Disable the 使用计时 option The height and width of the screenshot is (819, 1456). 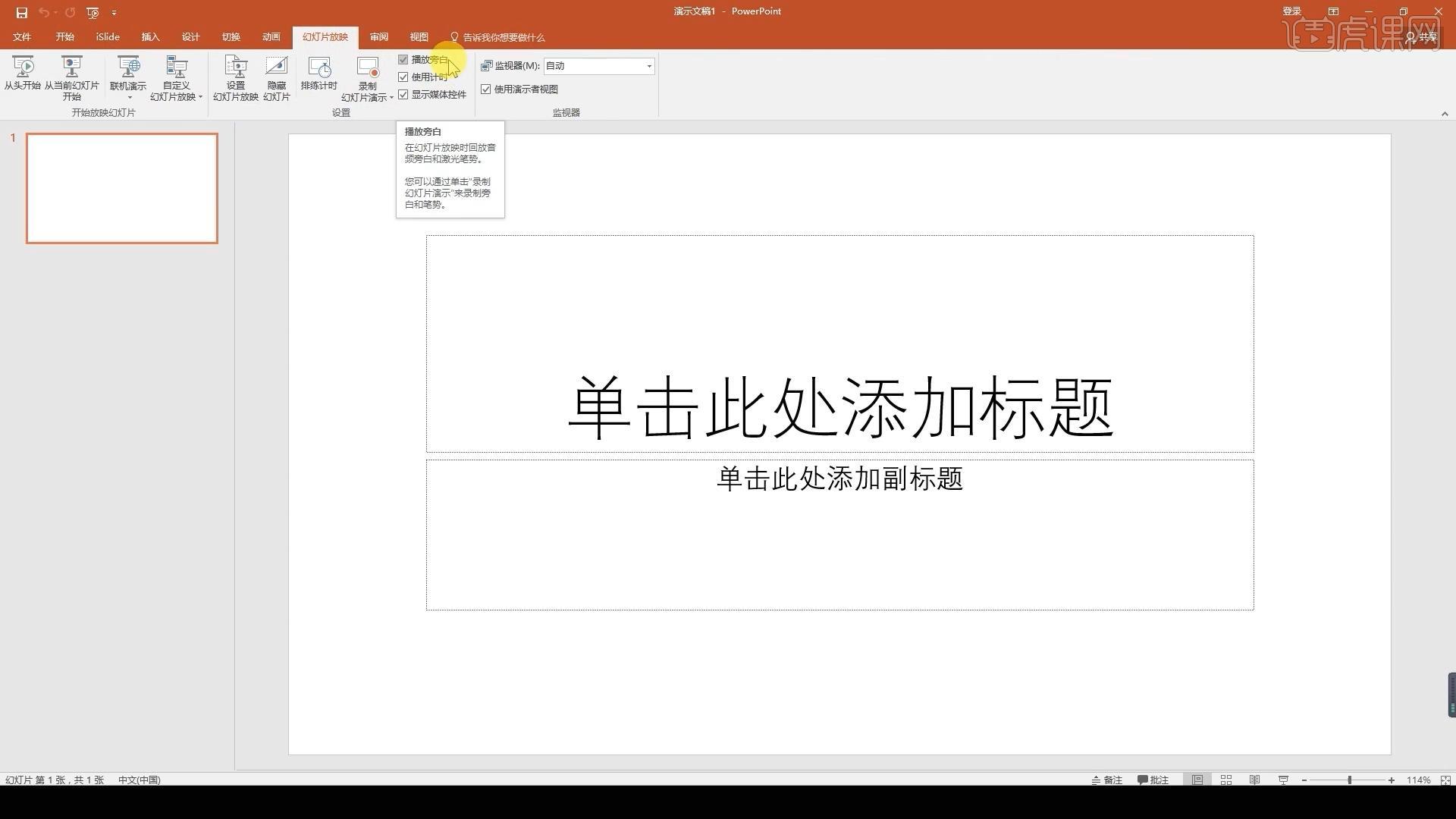[x=403, y=77]
